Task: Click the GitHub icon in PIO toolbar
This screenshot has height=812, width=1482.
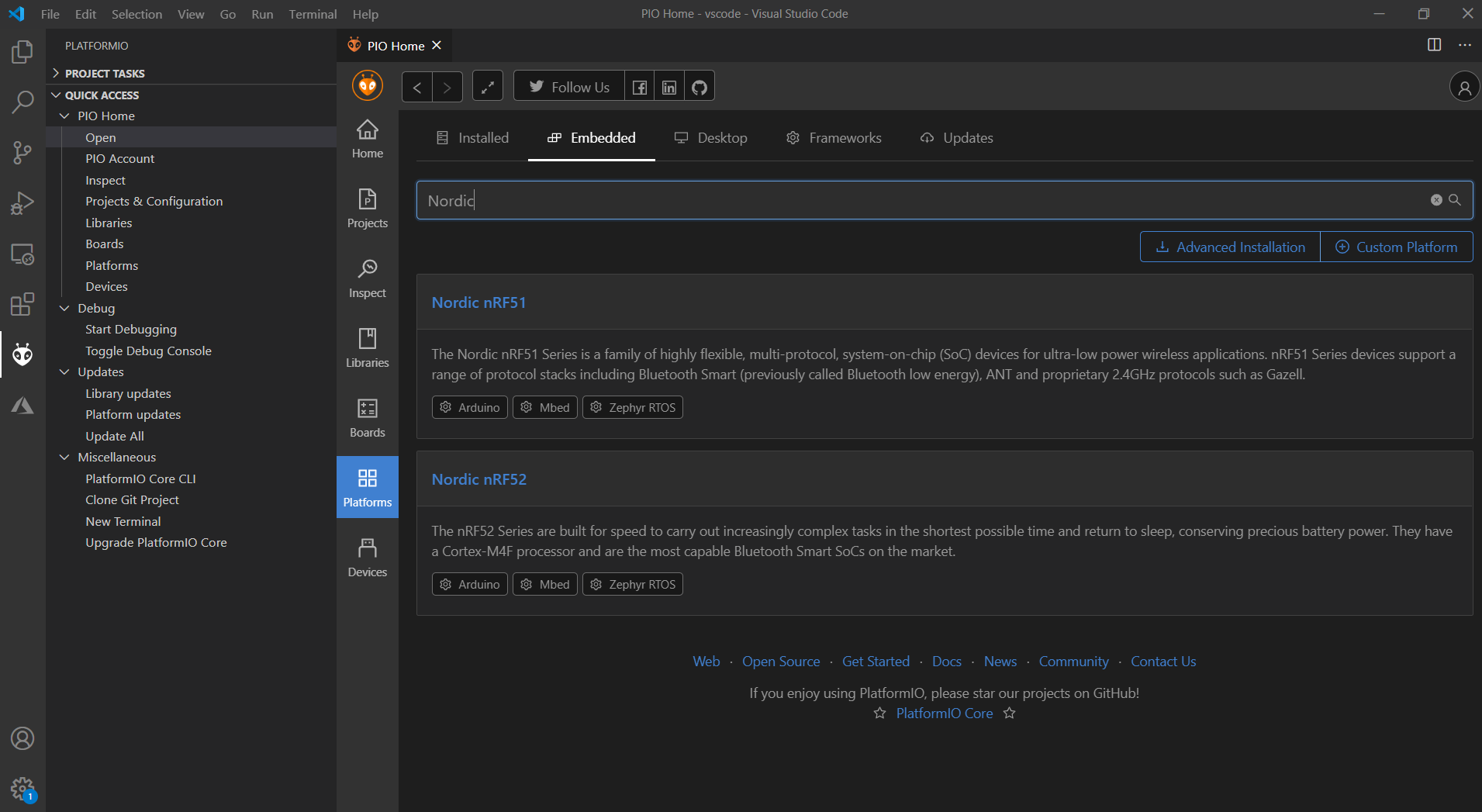Action: [x=699, y=87]
